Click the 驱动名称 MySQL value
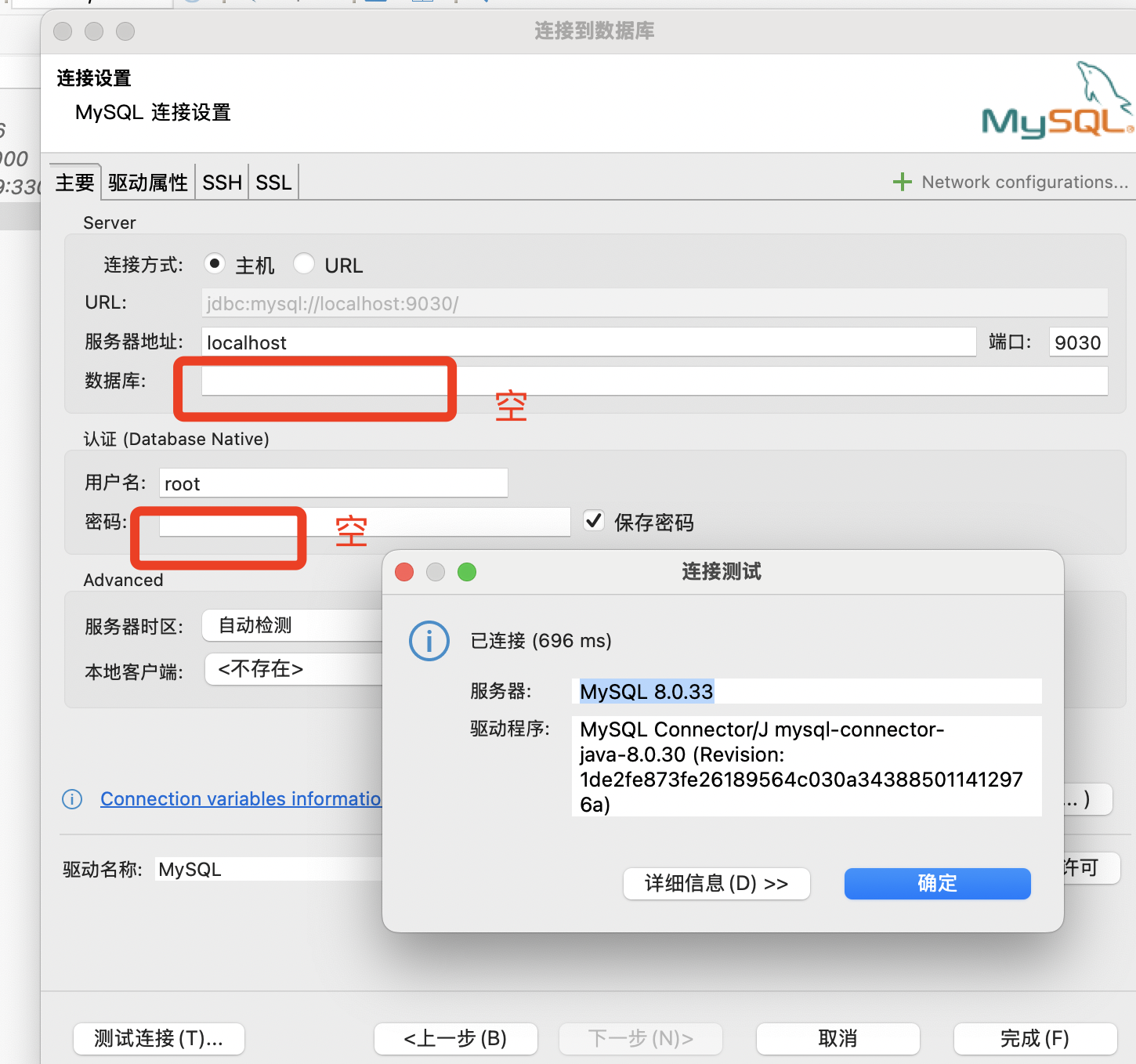This screenshot has width=1136, height=1064. pos(190,870)
